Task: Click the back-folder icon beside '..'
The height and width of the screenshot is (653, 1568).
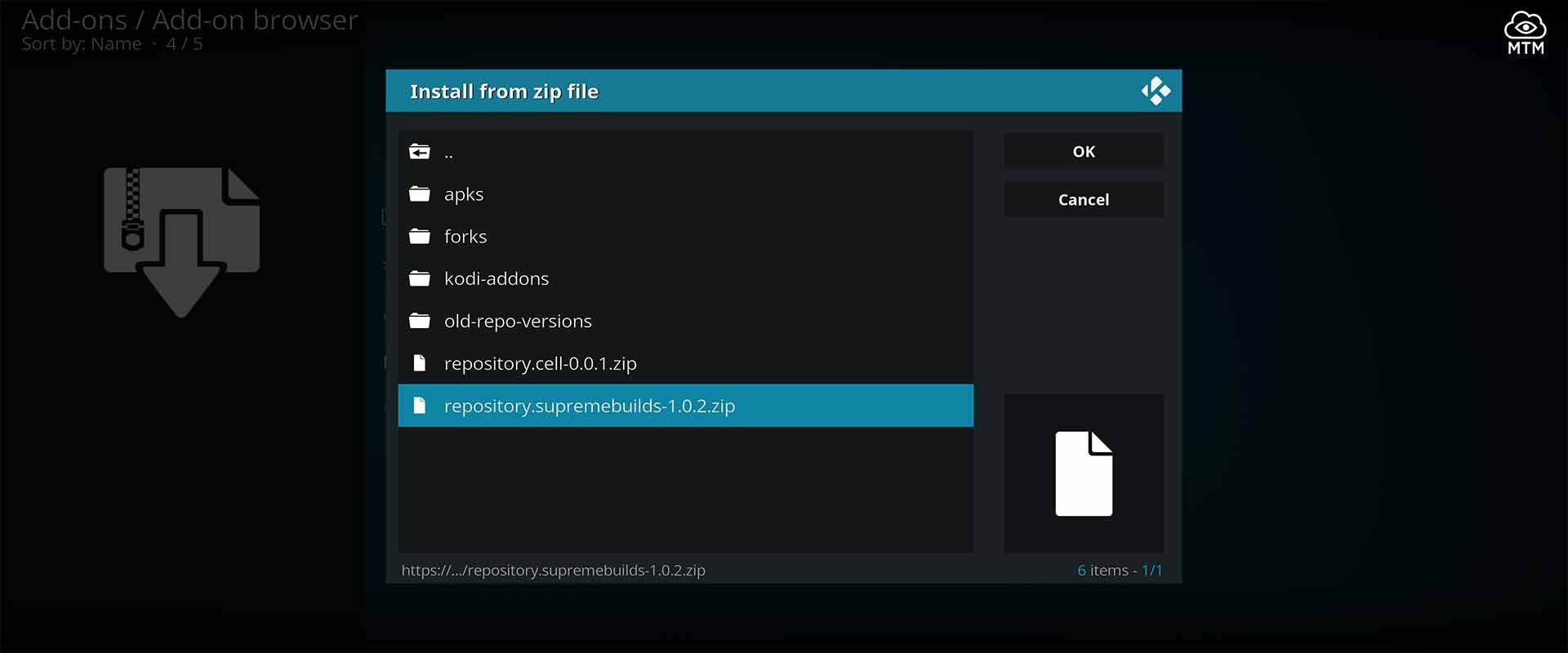Action: (x=420, y=152)
